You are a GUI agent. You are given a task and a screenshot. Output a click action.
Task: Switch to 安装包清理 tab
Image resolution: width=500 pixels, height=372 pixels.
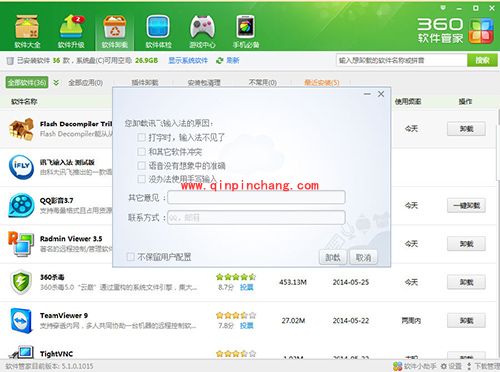coord(204,82)
